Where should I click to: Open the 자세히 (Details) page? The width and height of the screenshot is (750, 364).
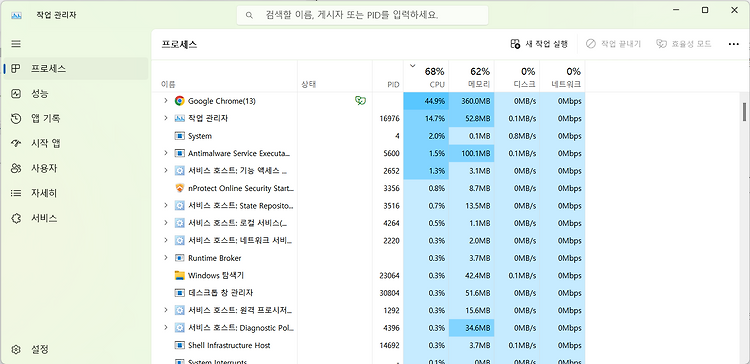point(77,193)
